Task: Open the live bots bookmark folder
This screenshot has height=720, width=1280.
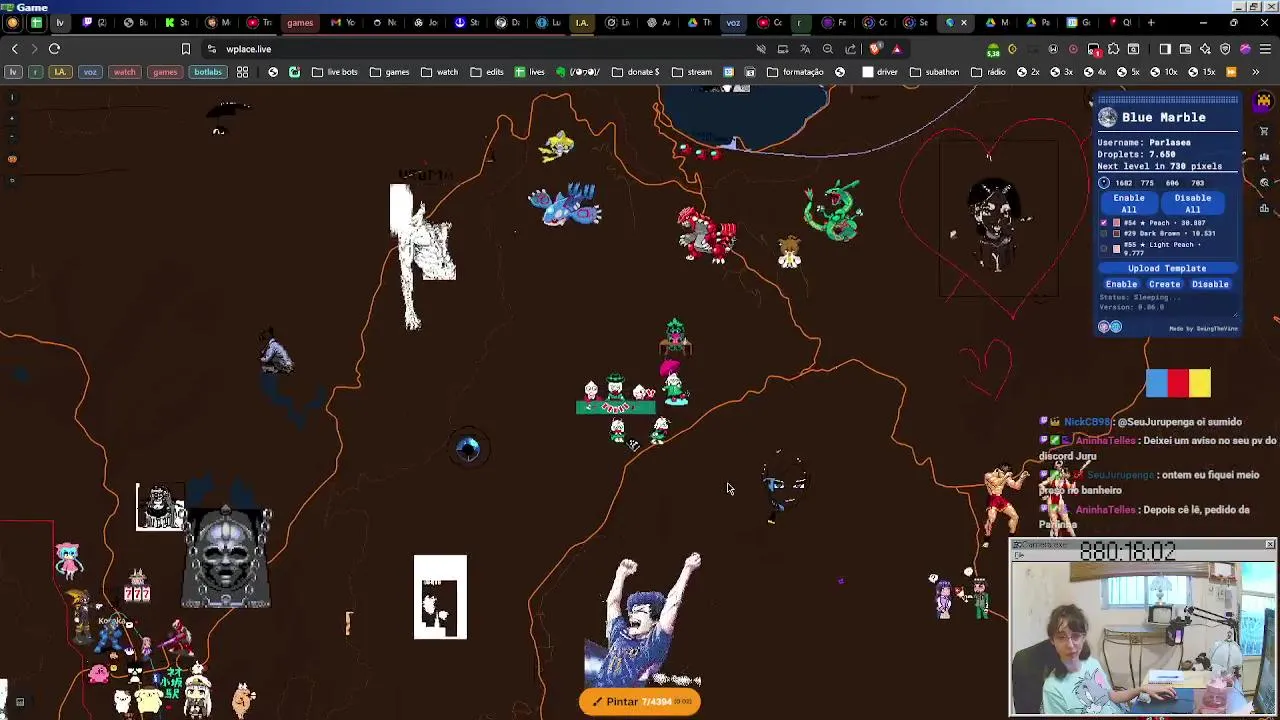Action: click(335, 72)
